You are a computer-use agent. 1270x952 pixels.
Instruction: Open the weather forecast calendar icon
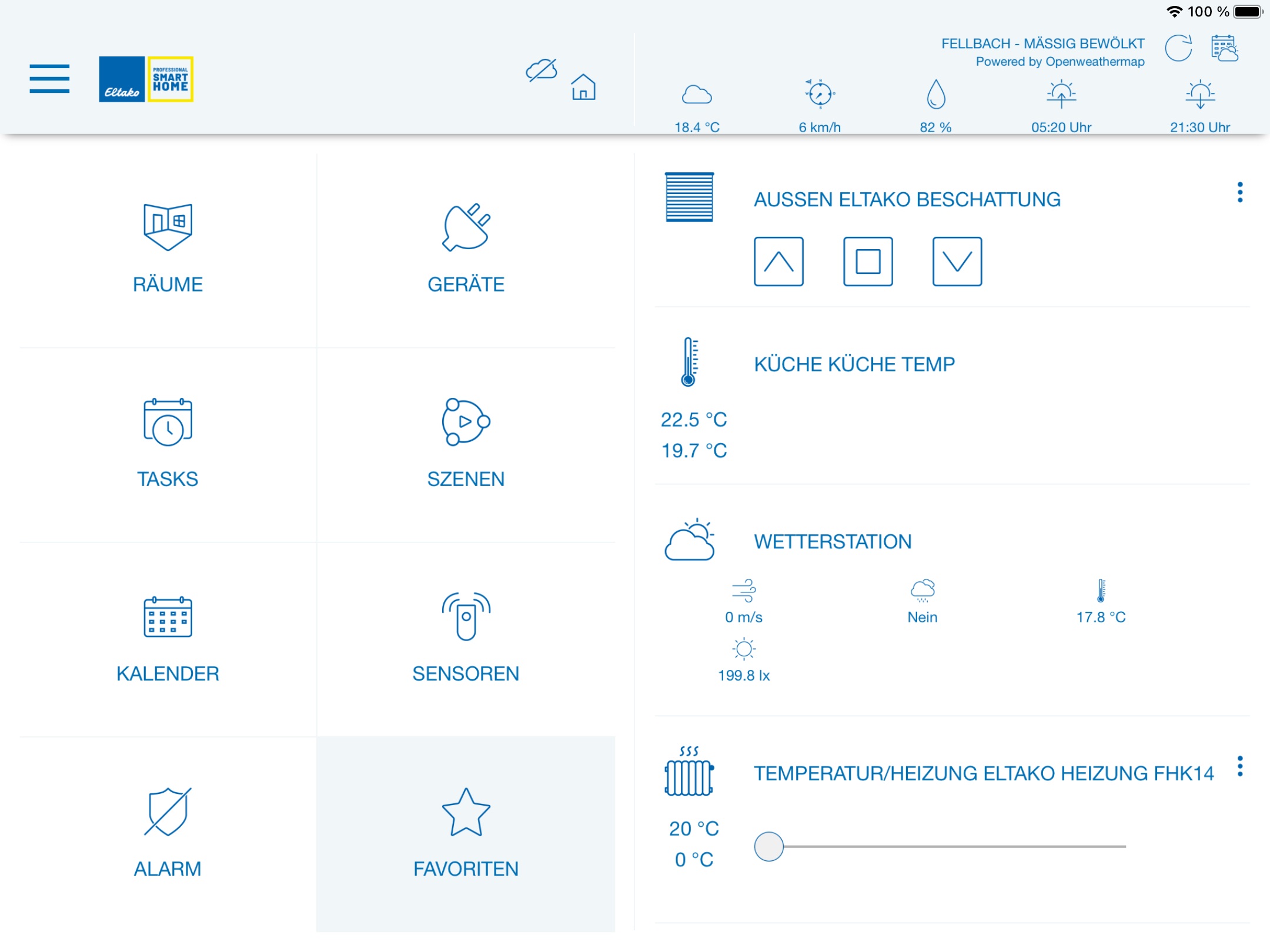[x=1225, y=48]
